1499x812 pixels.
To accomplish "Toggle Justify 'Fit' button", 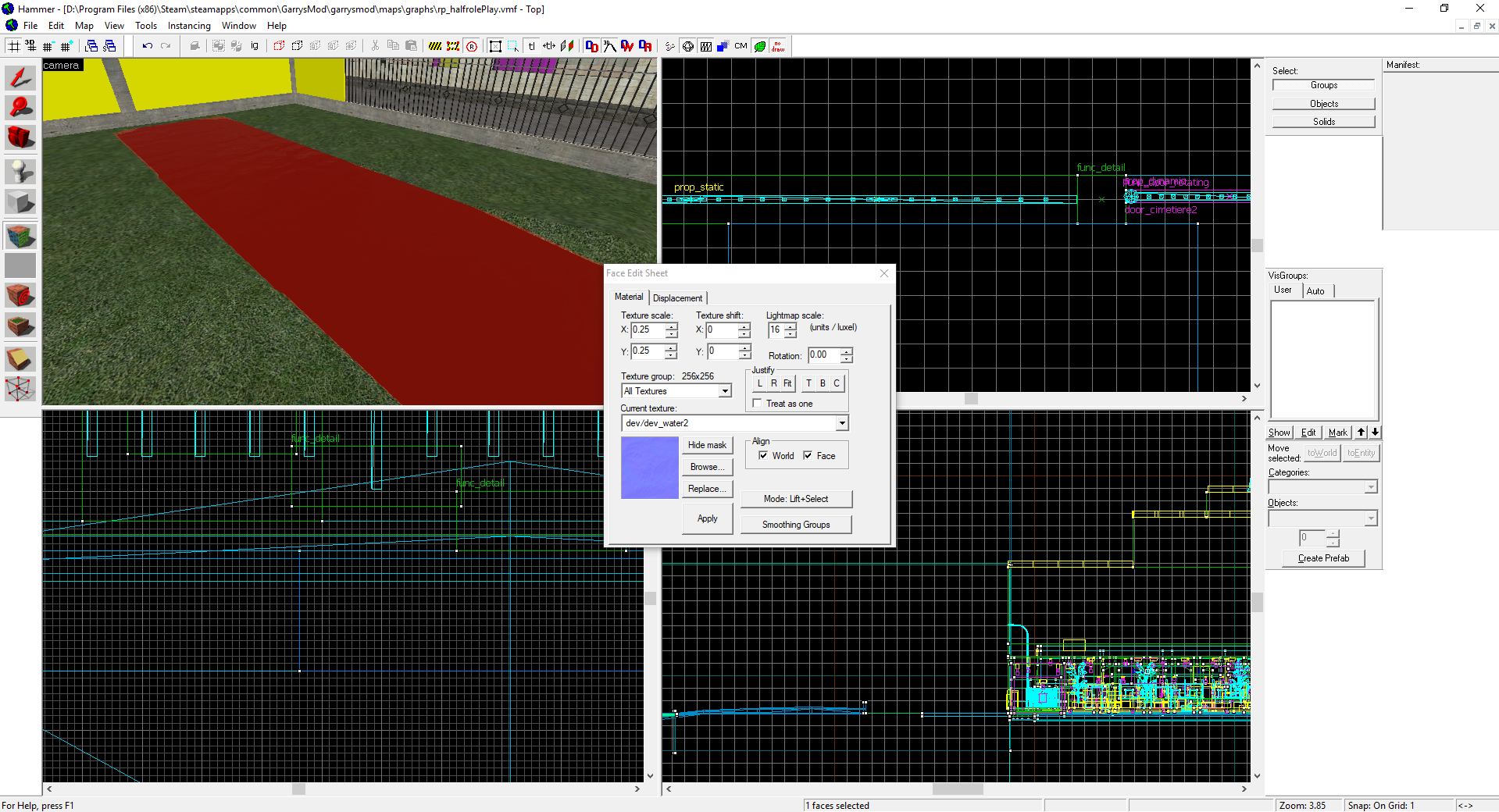I will coord(787,383).
